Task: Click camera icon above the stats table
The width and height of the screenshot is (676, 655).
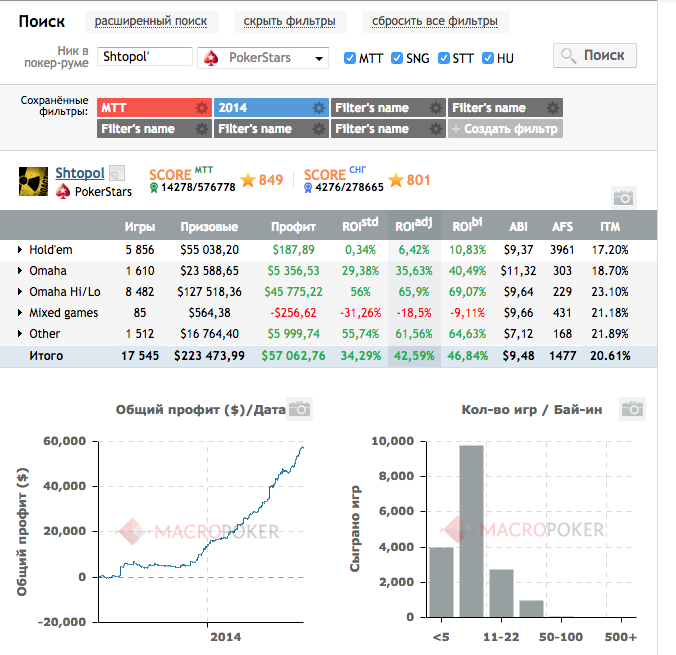Action: tap(623, 198)
